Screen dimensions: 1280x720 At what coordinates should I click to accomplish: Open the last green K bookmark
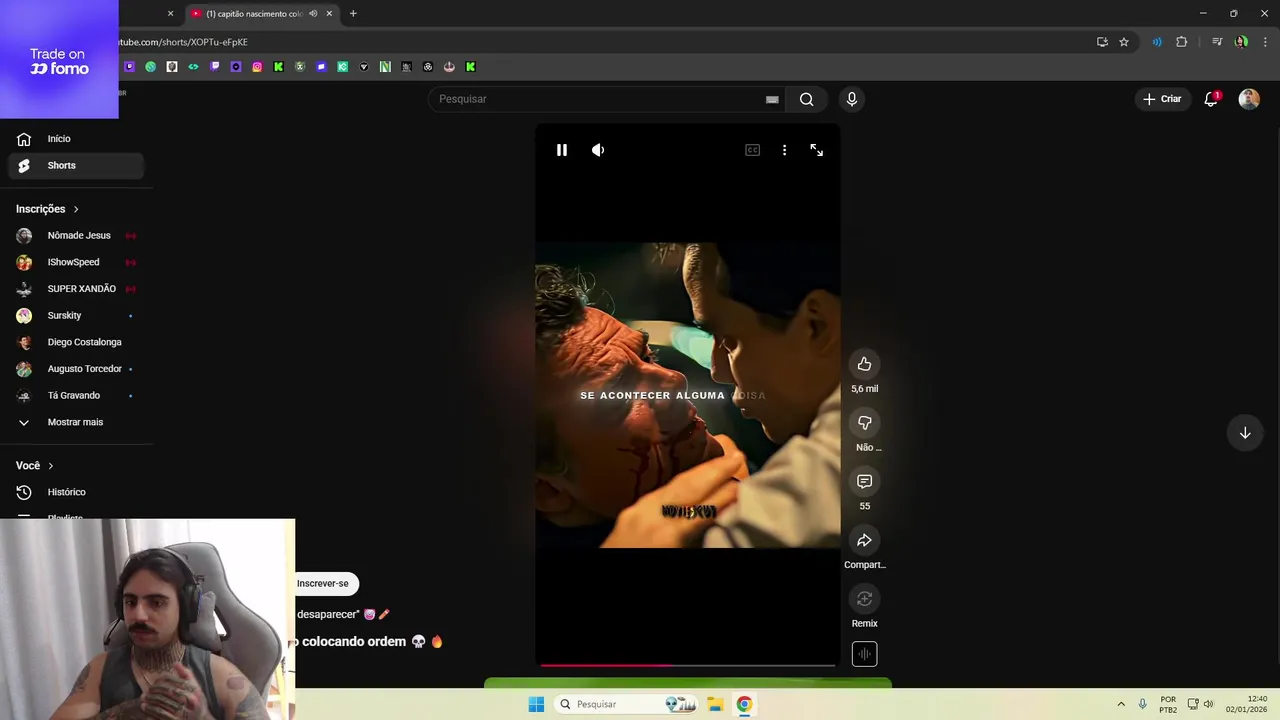pos(470,67)
